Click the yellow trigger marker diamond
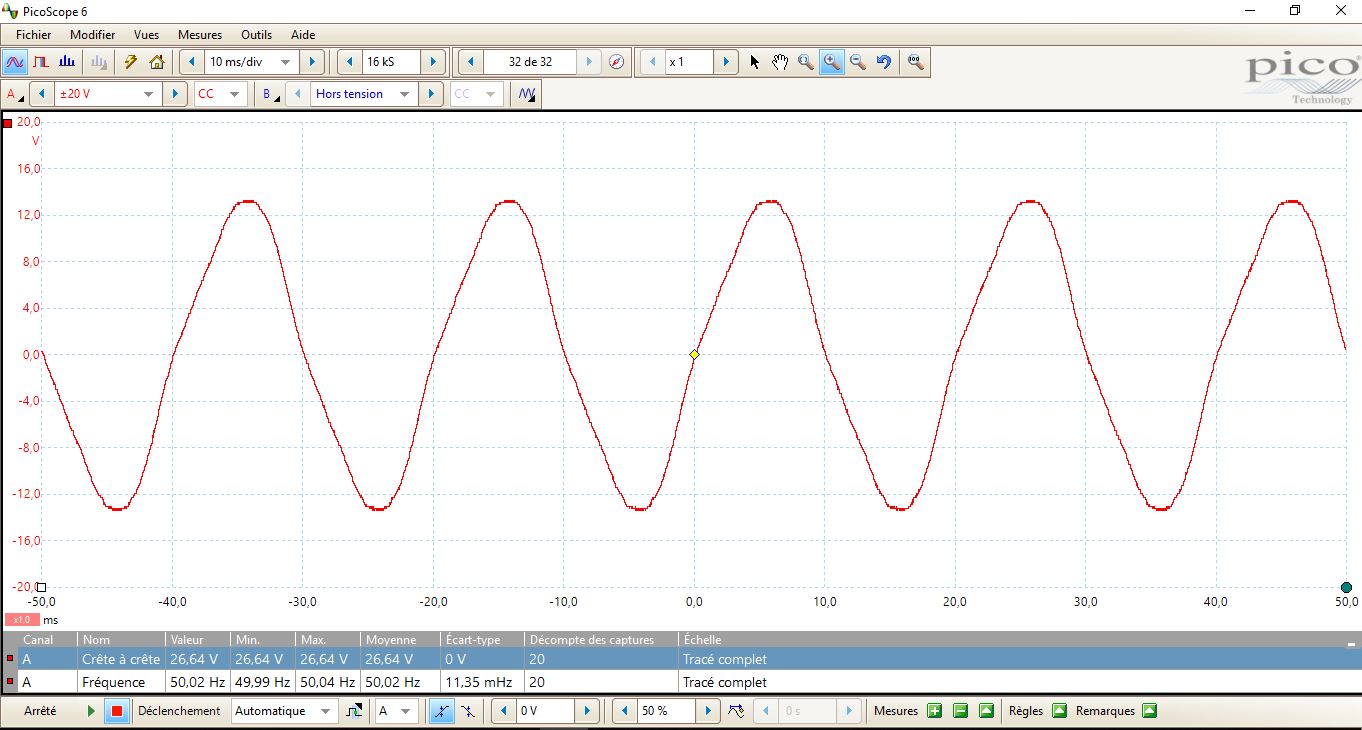Image resolution: width=1362 pixels, height=730 pixels. [694, 354]
